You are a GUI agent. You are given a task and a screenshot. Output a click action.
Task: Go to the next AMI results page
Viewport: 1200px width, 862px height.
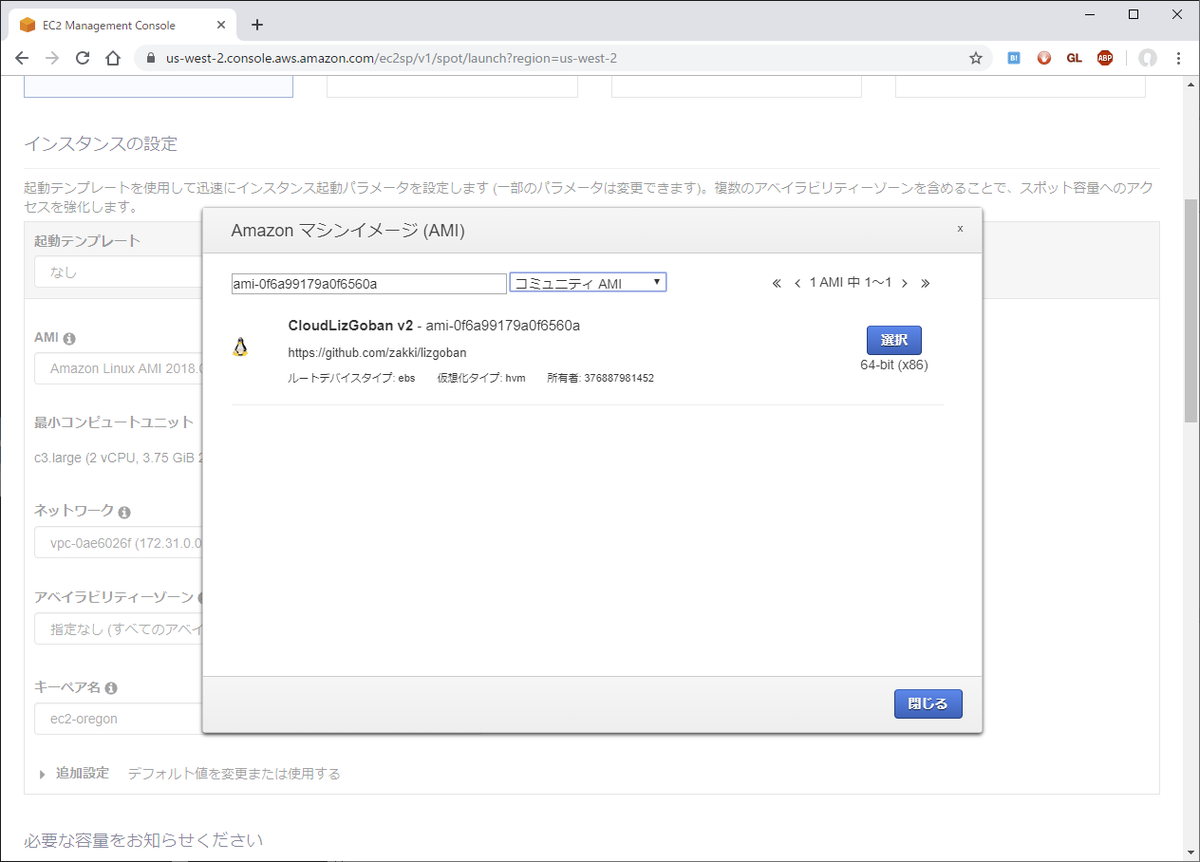click(x=904, y=283)
